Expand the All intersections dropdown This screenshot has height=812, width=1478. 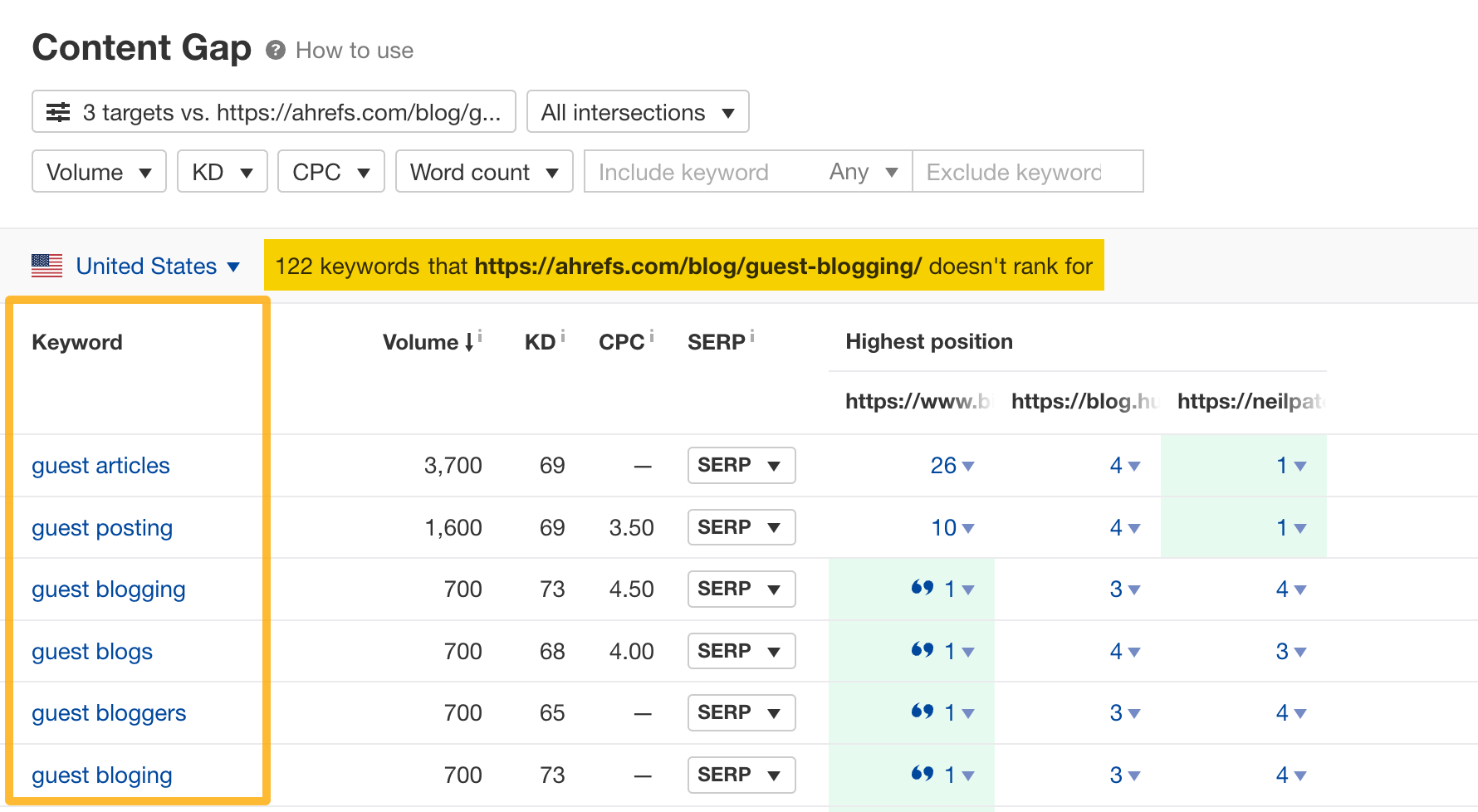pos(638,111)
